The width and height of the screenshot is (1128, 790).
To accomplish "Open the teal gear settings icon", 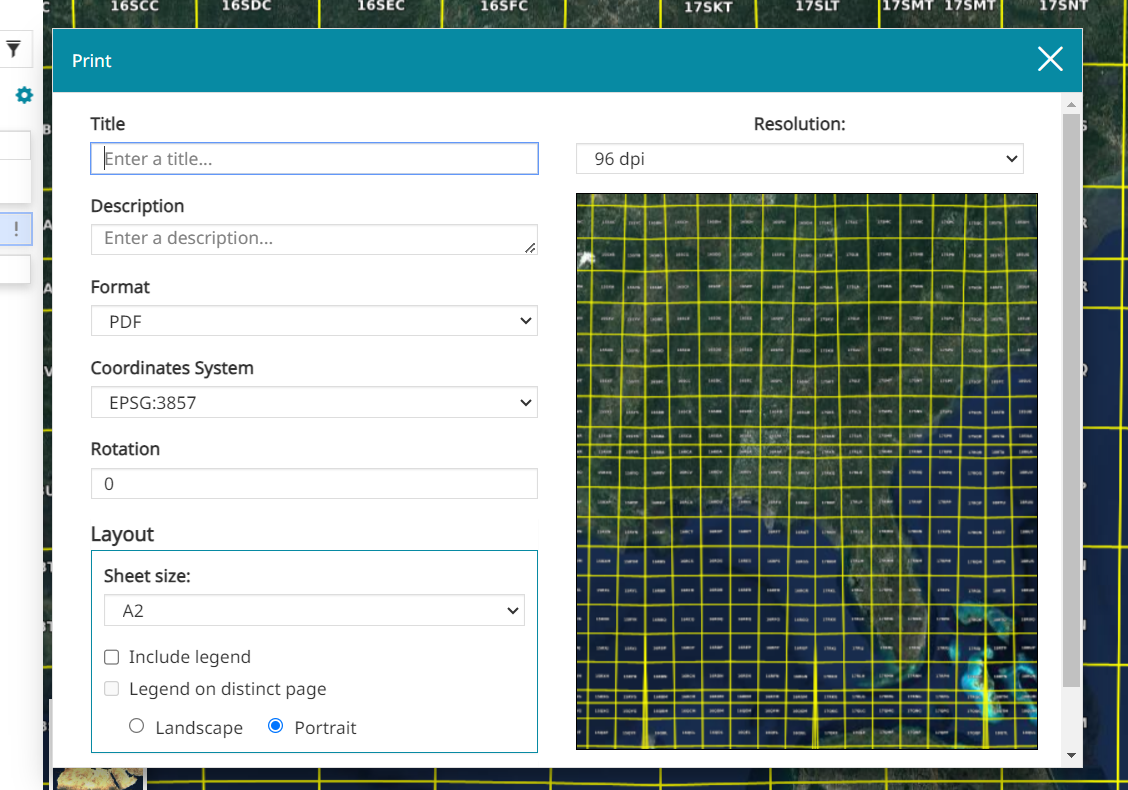I will [x=24, y=95].
